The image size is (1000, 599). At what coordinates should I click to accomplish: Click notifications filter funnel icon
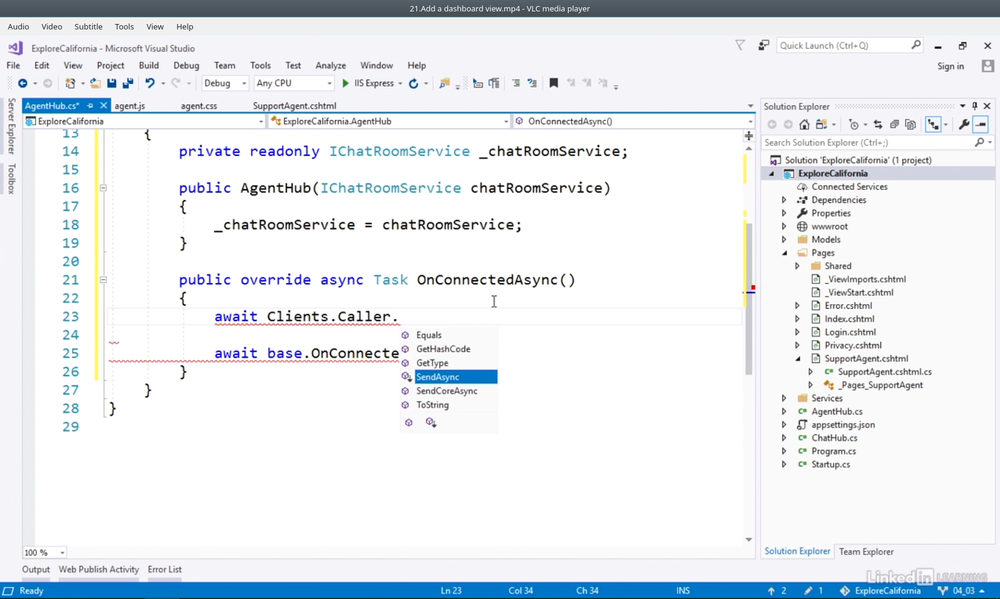[x=740, y=45]
